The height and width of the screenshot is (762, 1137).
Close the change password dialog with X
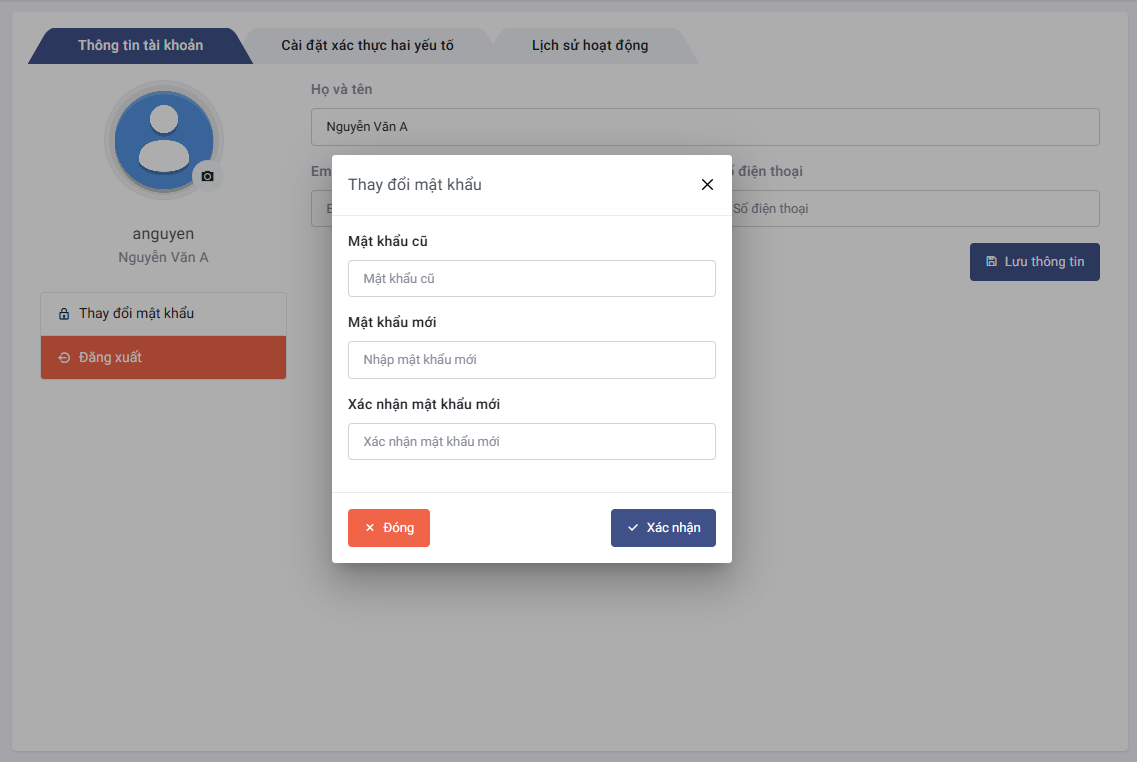click(x=707, y=185)
